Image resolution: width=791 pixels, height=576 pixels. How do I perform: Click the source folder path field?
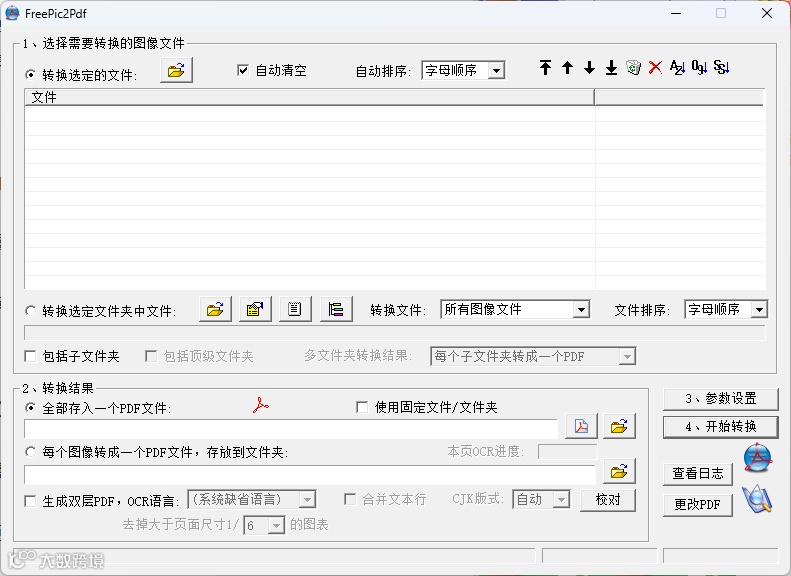(395, 333)
